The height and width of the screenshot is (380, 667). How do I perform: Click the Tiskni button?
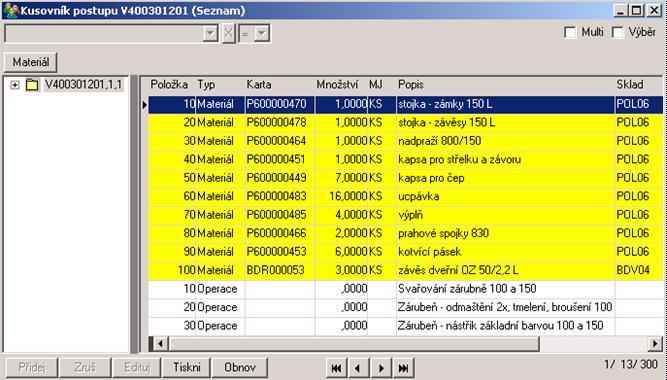tap(186, 368)
